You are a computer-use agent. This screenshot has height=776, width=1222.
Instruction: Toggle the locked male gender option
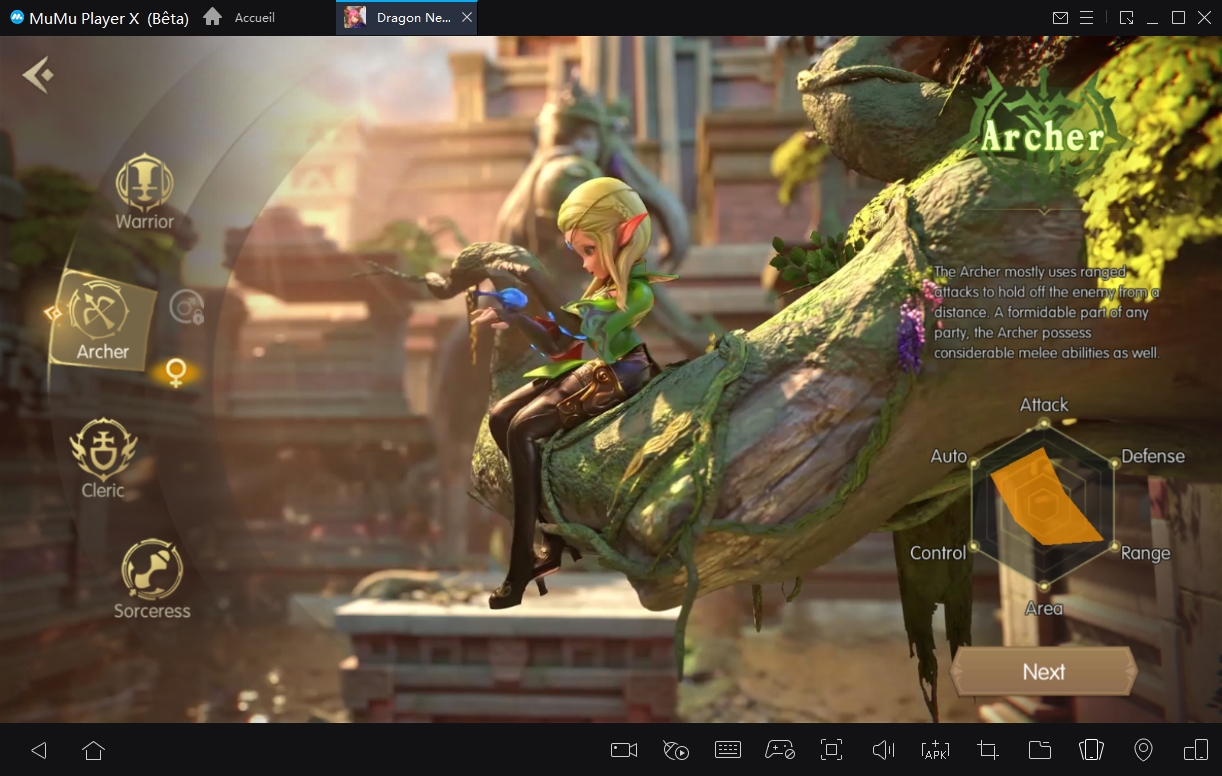pyautogui.click(x=186, y=308)
